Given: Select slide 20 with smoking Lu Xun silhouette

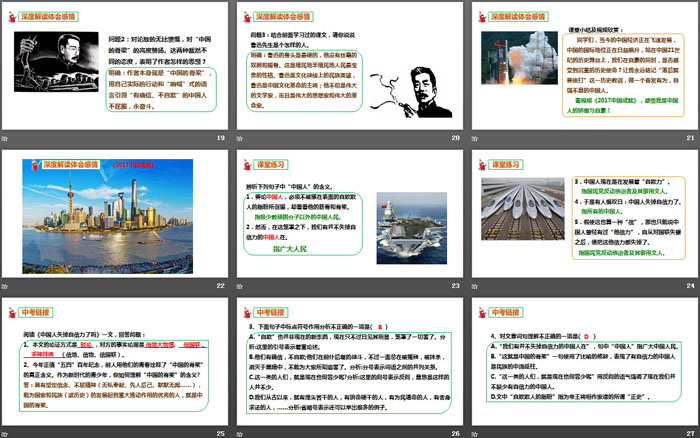Looking at the screenshot, I should pyautogui.click(x=350, y=66).
